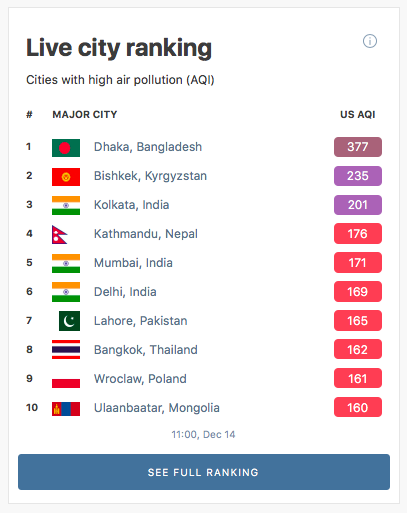Click the Nepal flag icon
Screen dimensions: 407x513
[60, 235]
